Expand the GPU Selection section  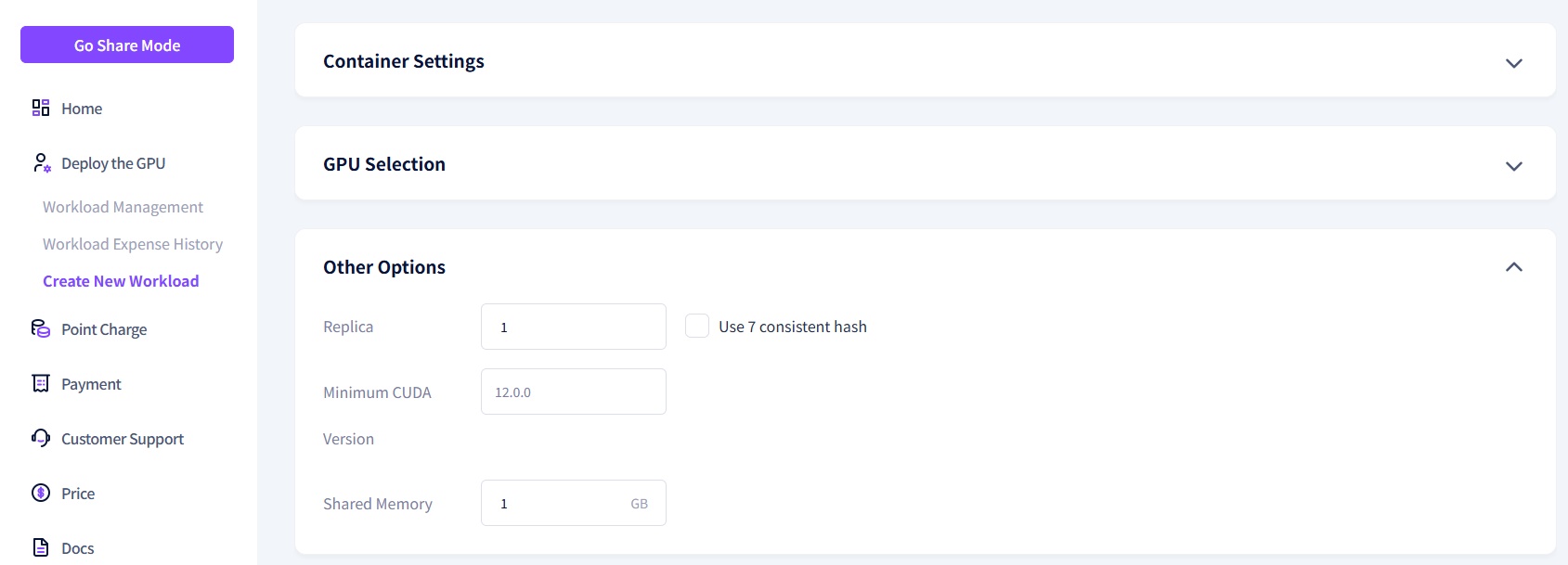point(1513,166)
